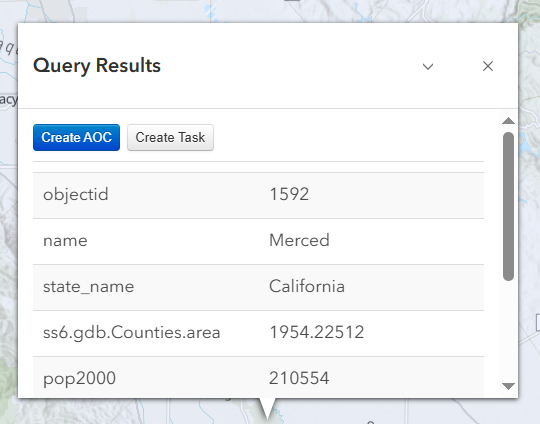Select the objectid value 1592
This screenshot has height=424, width=540.
[x=289, y=194]
